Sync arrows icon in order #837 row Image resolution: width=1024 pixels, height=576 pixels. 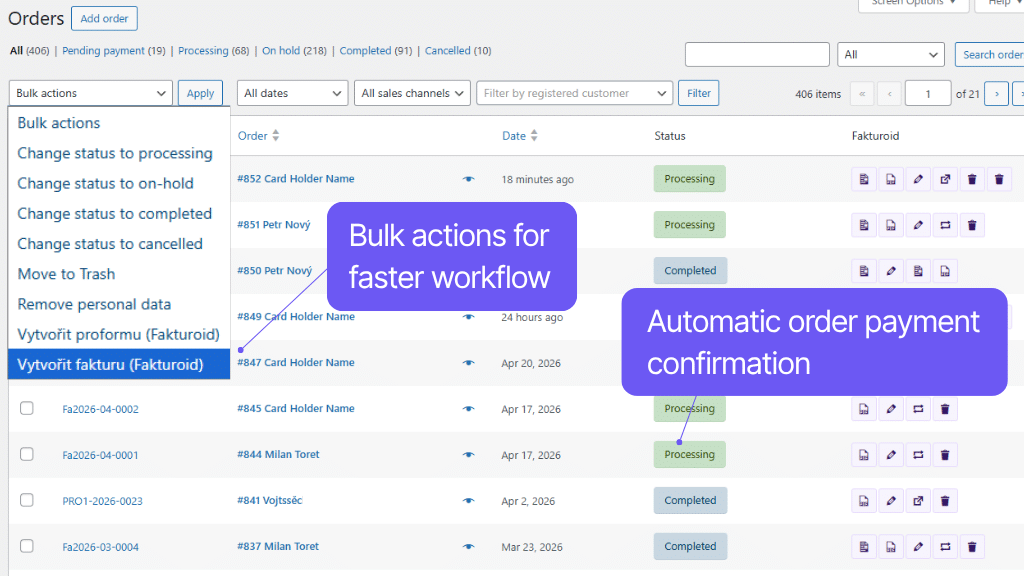click(945, 547)
